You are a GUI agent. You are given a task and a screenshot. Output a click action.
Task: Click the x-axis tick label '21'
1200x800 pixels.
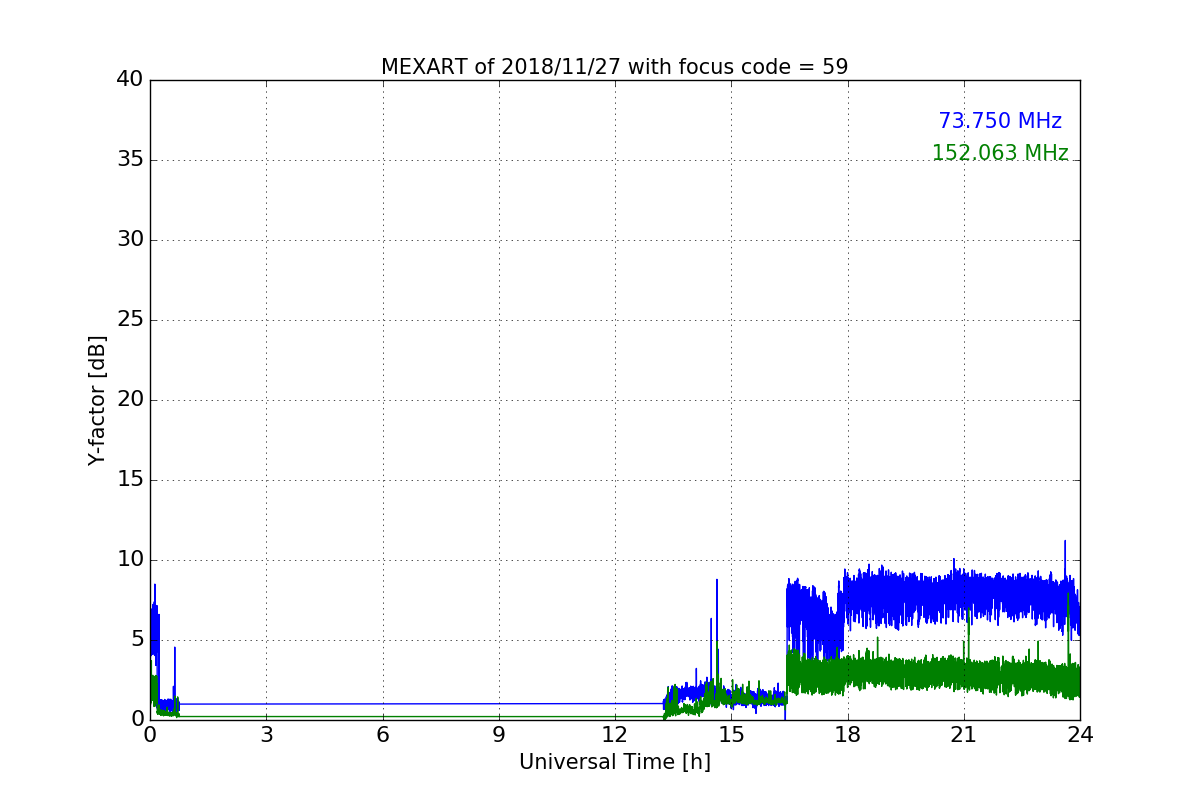point(964,735)
